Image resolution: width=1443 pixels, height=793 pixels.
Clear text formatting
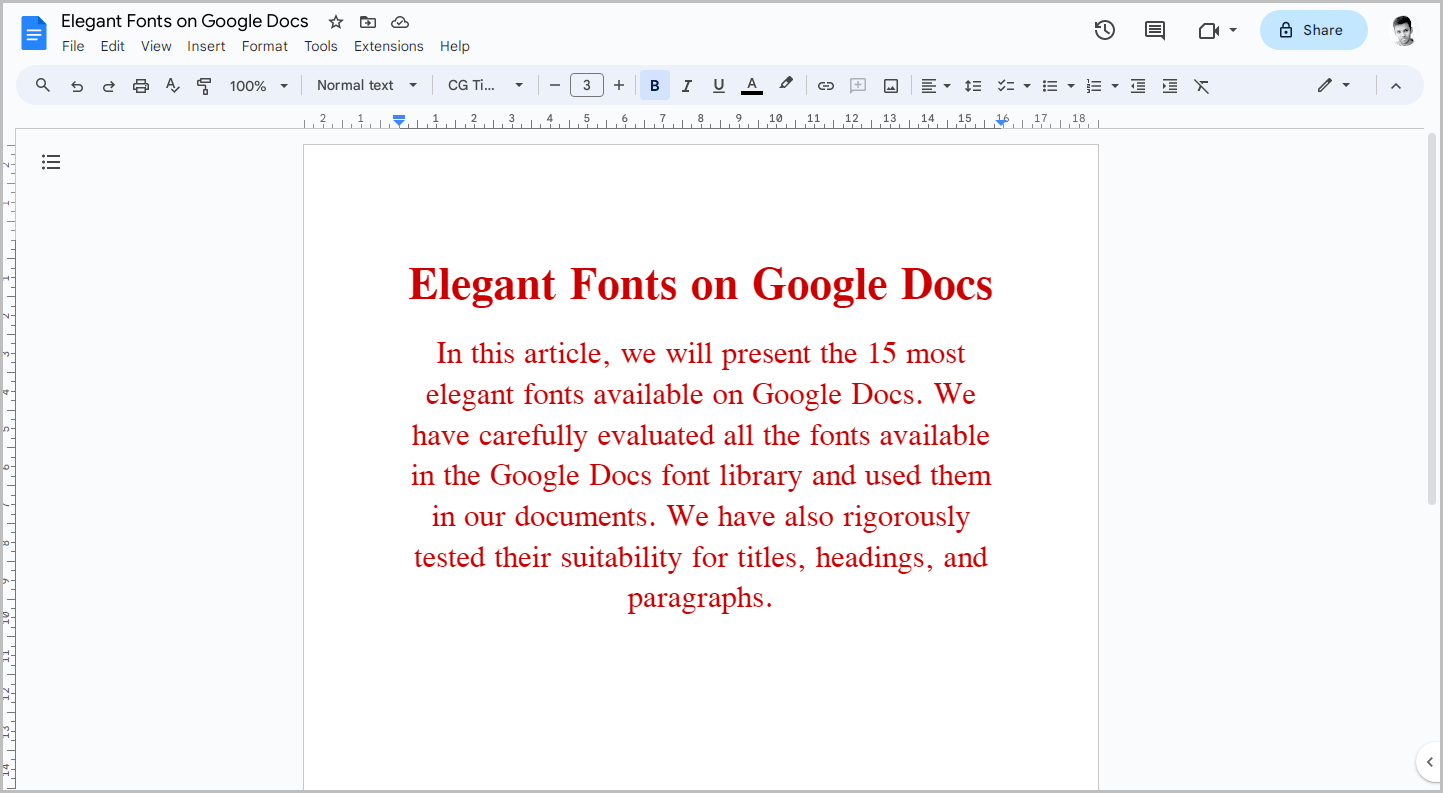[x=1201, y=85]
